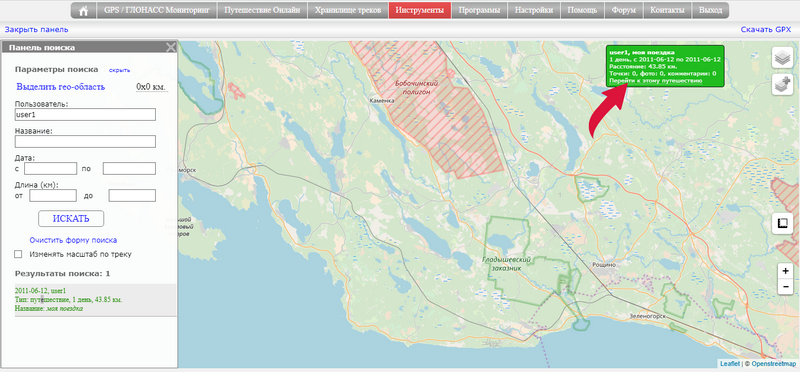Click 'Выделить гео-область' link

coord(60,87)
